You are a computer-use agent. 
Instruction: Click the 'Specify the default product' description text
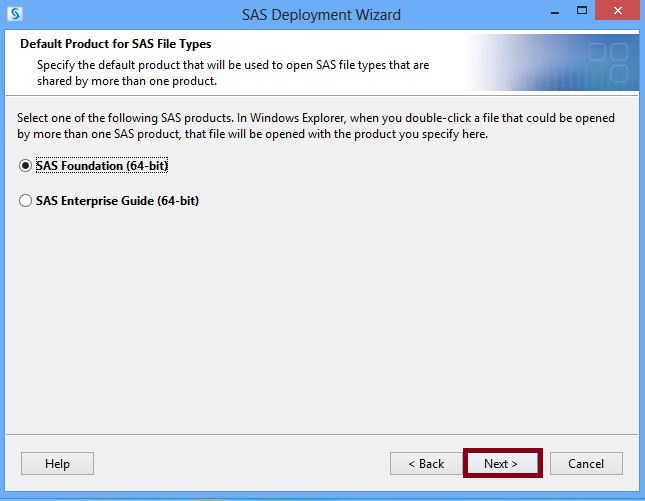click(x=233, y=73)
